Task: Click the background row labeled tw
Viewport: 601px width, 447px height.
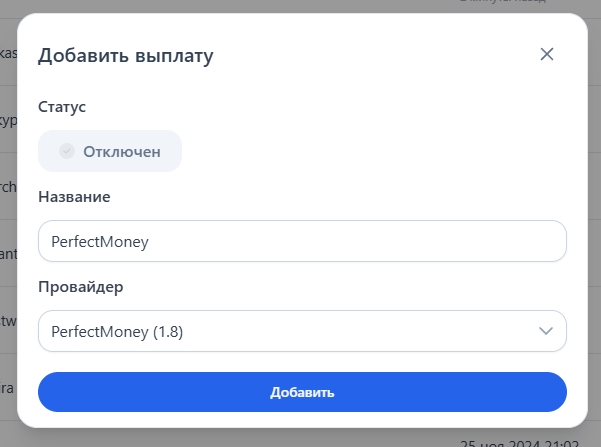Action: pos(9,321)
